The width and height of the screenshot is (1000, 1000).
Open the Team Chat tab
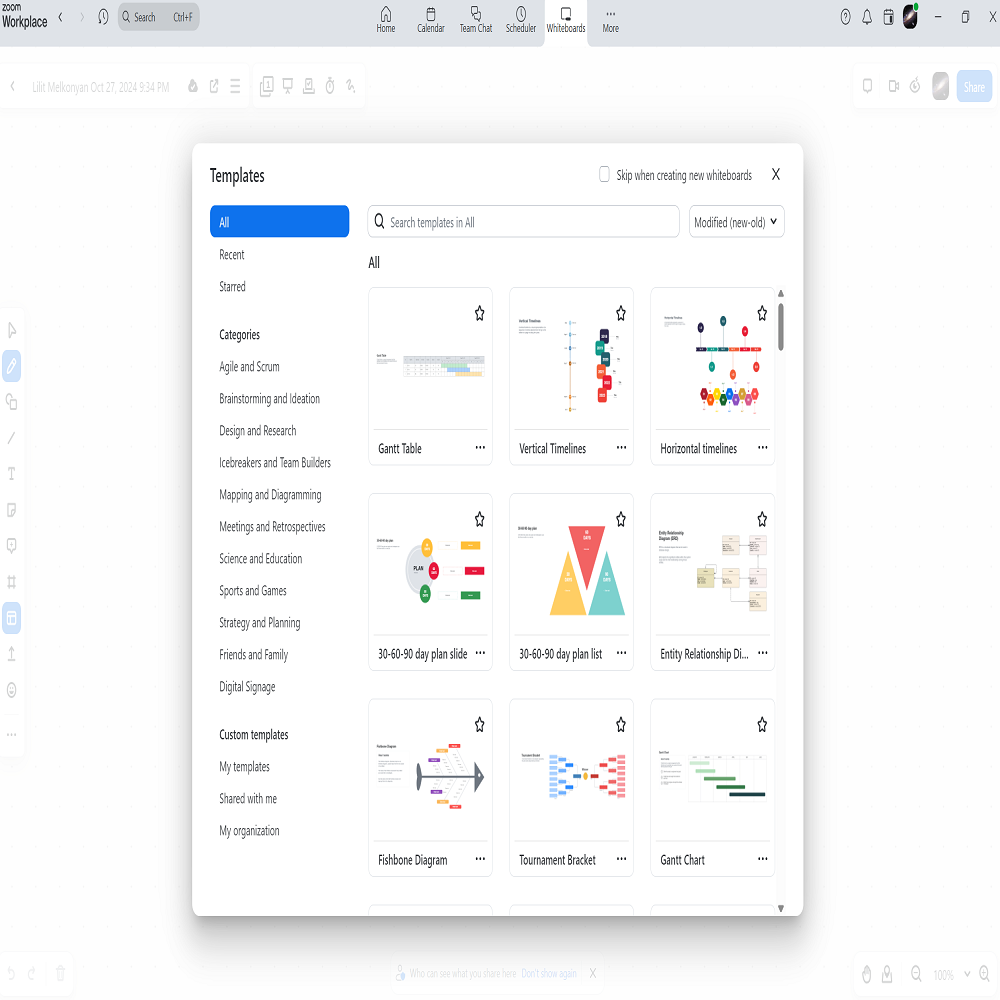(476, 20)
